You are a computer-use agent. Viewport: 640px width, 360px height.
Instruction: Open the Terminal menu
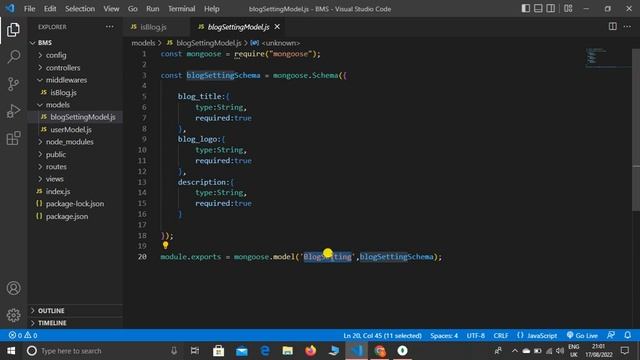pyautogui.click(x=181, y=9)
